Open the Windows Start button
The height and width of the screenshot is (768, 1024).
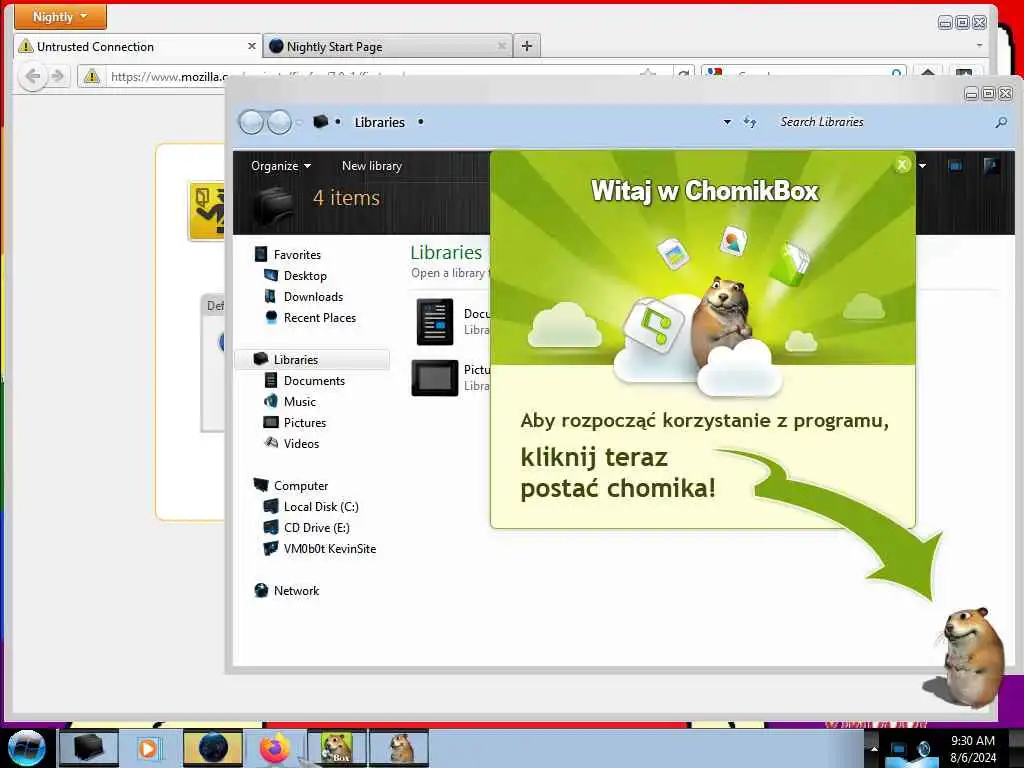pyautogui.click(x=27, y=748)
